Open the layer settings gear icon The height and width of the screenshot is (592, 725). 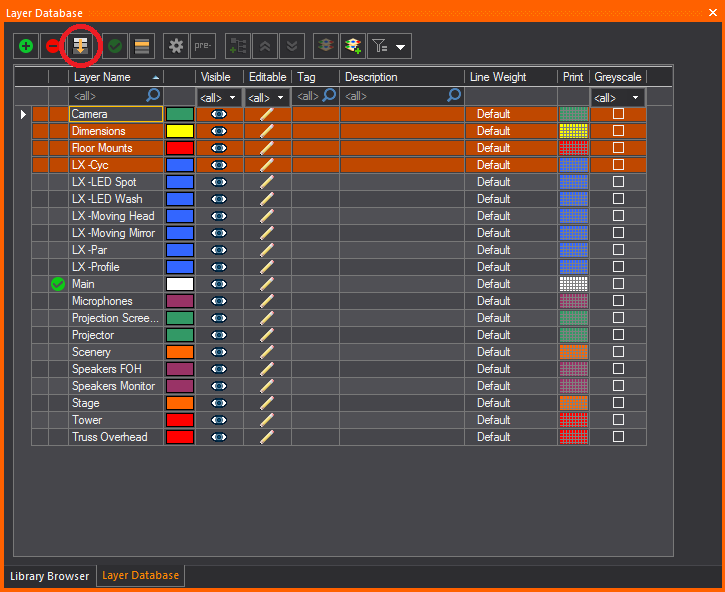[x=176, y=46]
